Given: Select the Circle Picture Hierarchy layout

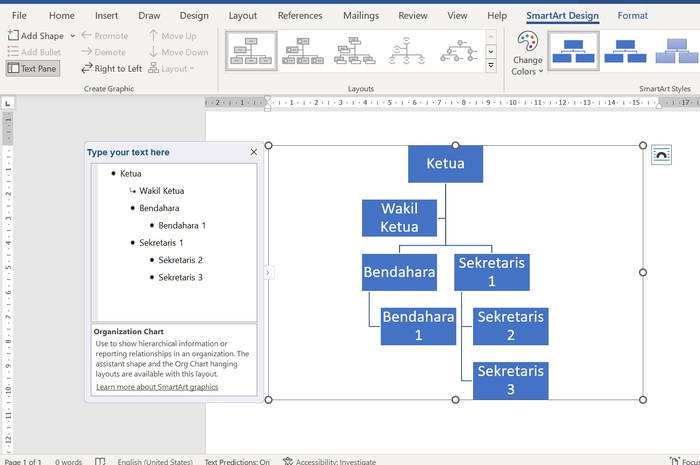Looking at the screenshot, I should coord(458,51).
